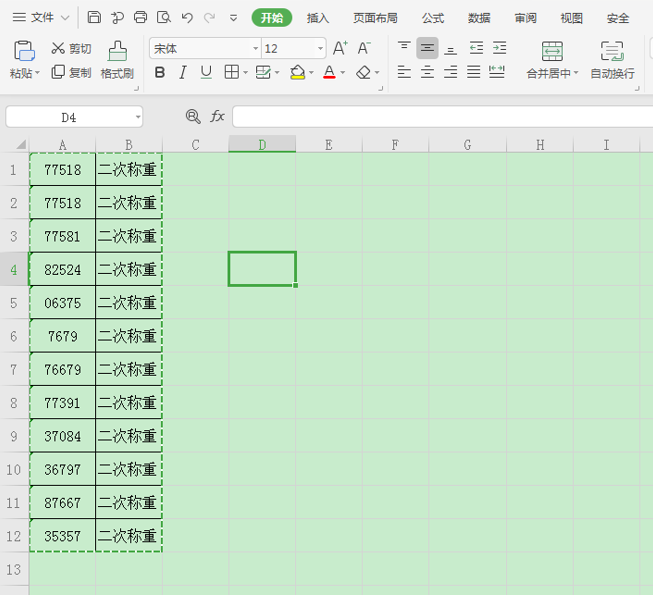The image size is (653, 596).
Task: Click the Copy (复制) button
Action: (x=71, y=72)
